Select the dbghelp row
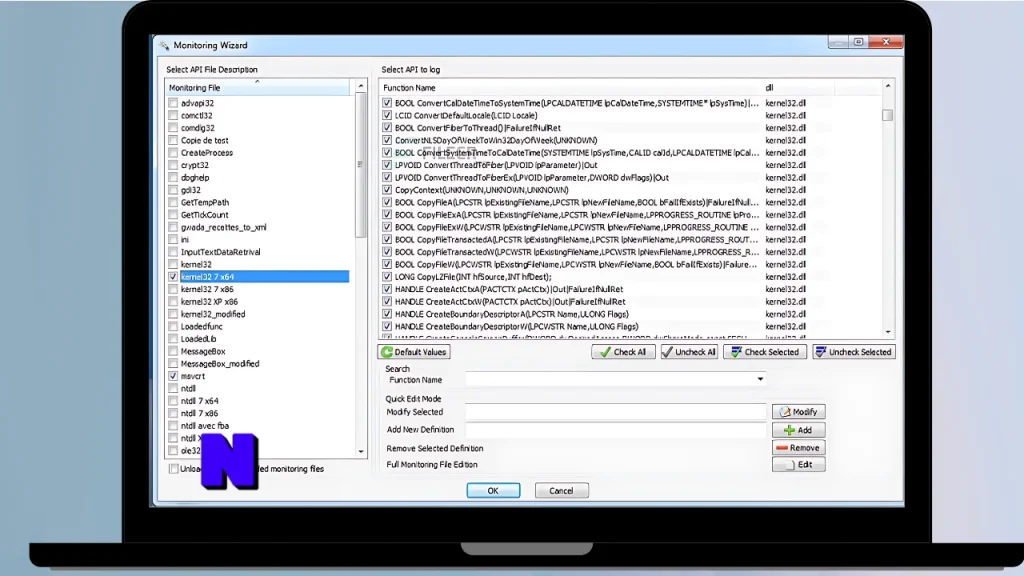The image size is (1024, 576). pyautogui.click(x=258, y=178)
